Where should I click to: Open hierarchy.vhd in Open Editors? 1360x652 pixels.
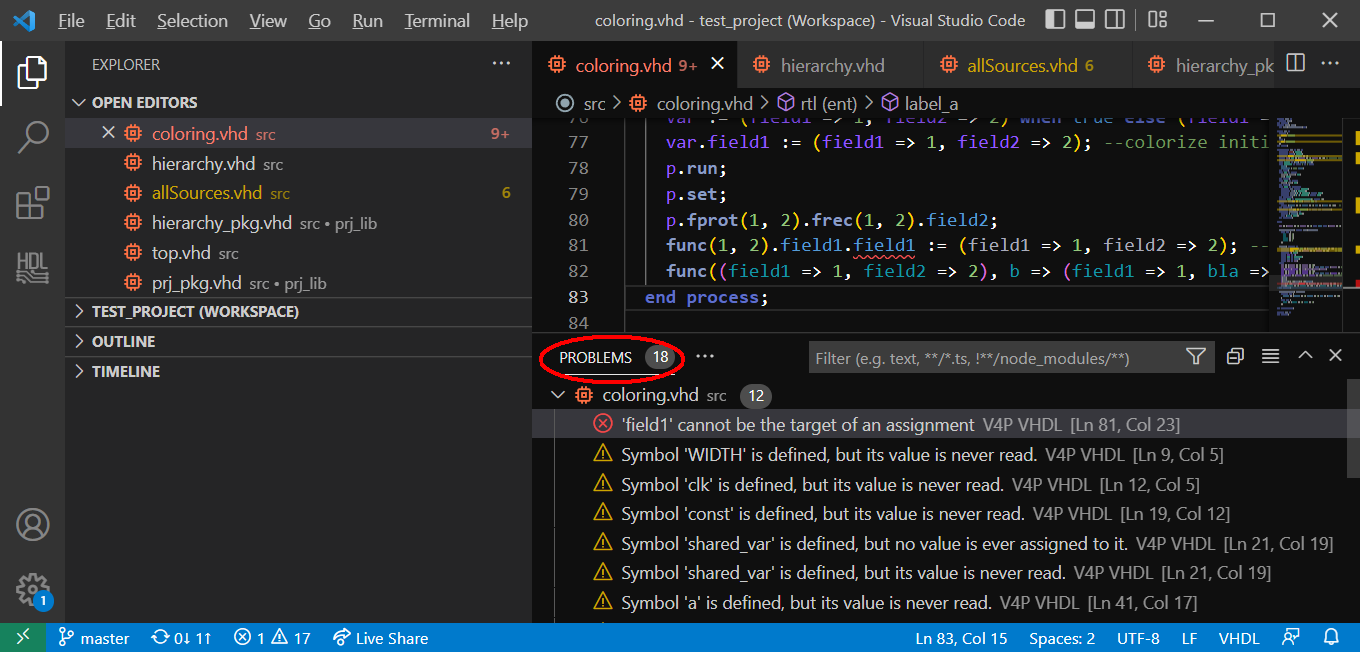pos(299,163)
